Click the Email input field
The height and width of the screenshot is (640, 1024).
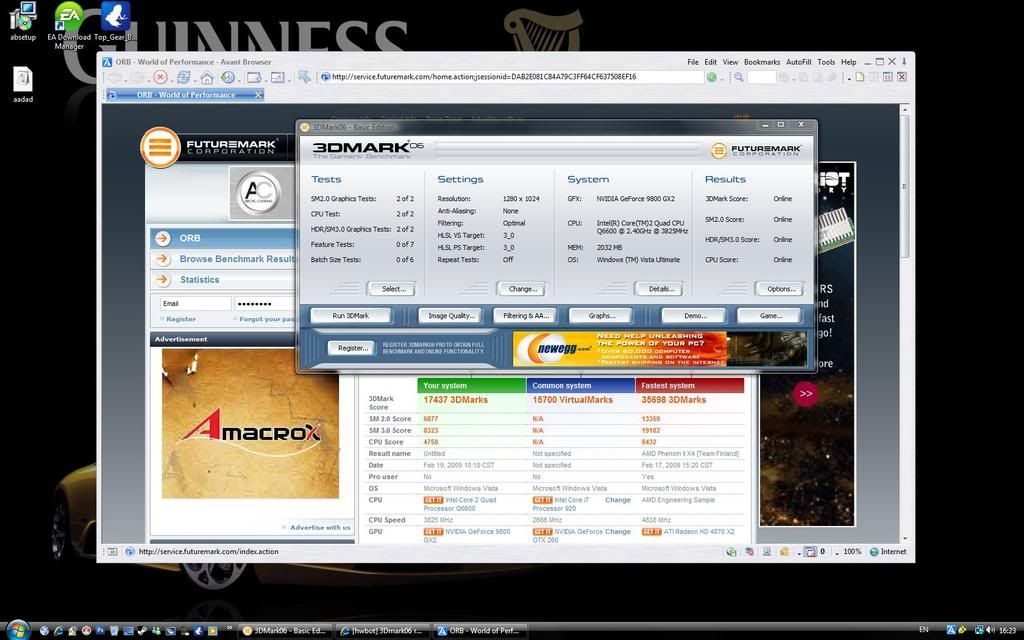point(195,303)
